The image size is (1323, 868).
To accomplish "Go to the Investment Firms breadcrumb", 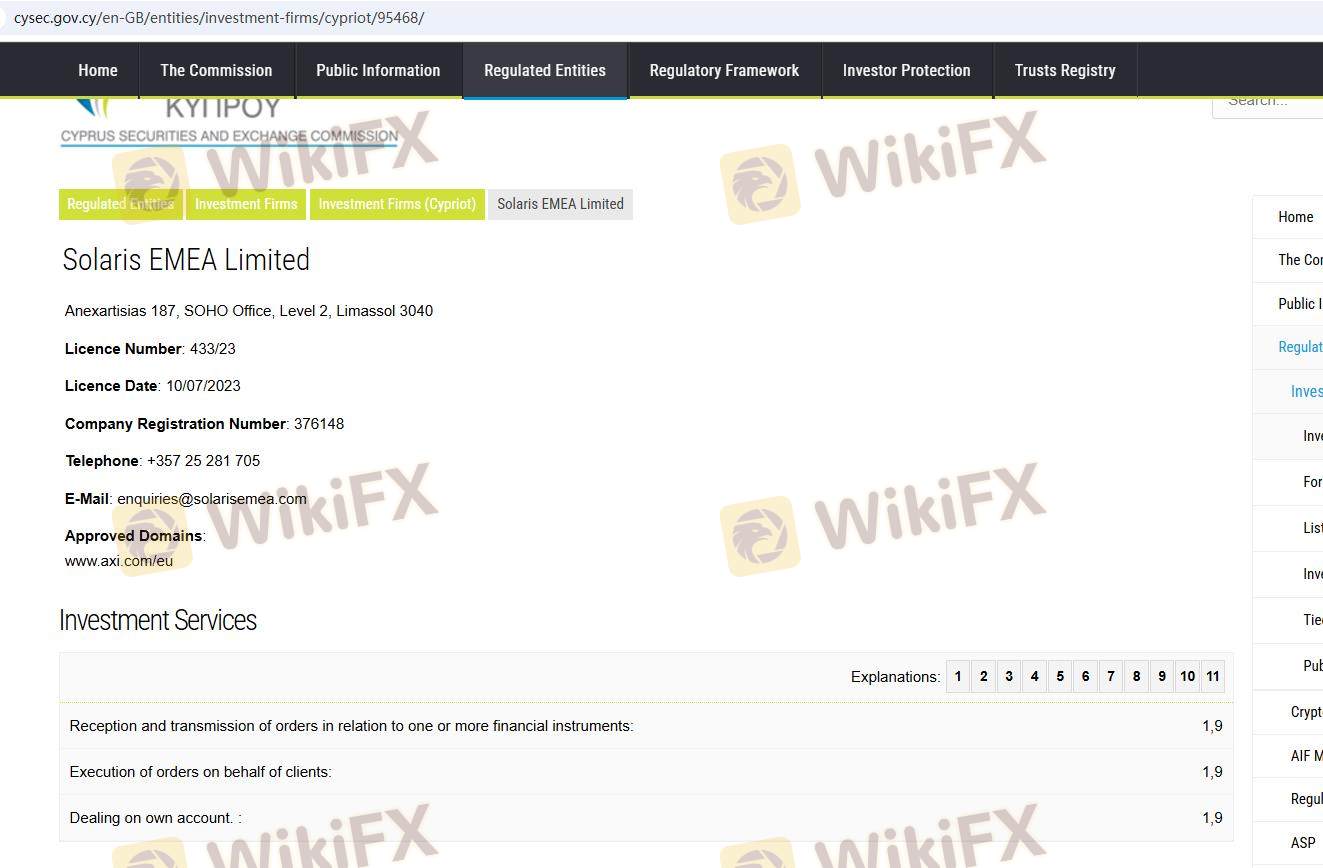I will [x=246, y=204].
